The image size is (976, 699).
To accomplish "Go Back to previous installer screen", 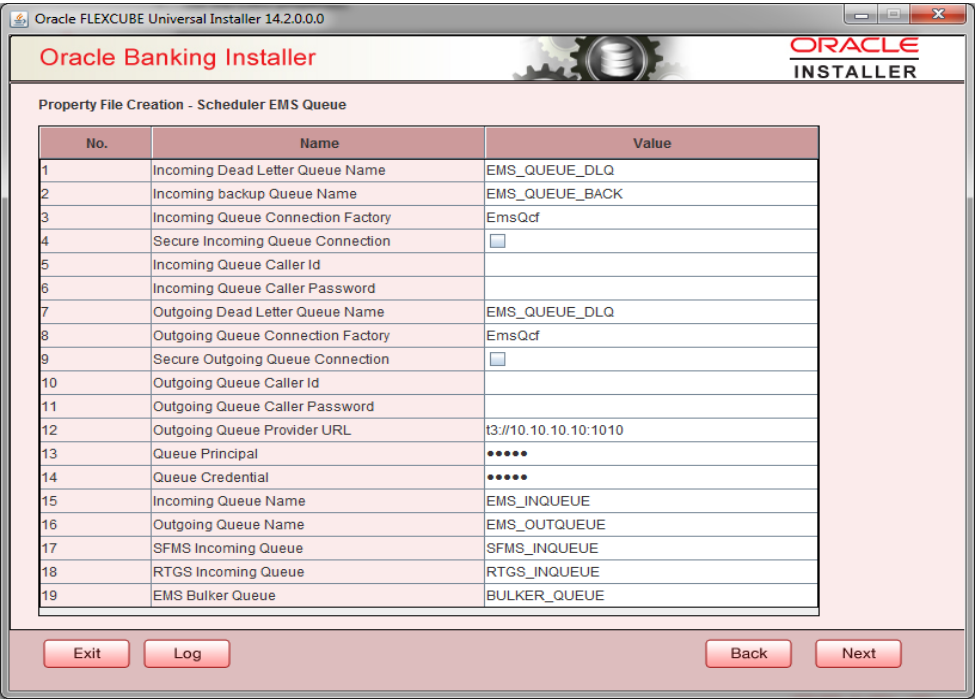I will [x=748, y=654].
